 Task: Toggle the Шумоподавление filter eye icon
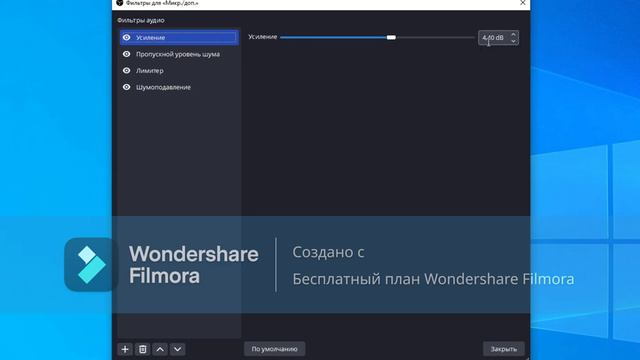pyautogui.click(x=127, y=87)
